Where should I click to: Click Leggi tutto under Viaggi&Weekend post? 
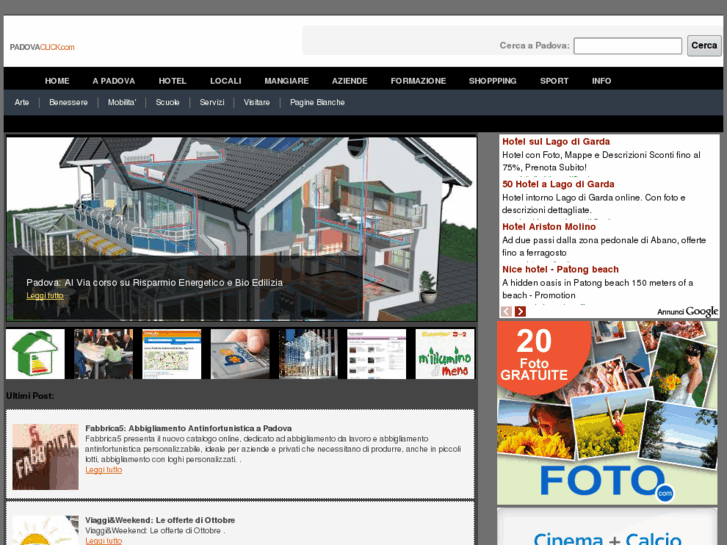104,540
